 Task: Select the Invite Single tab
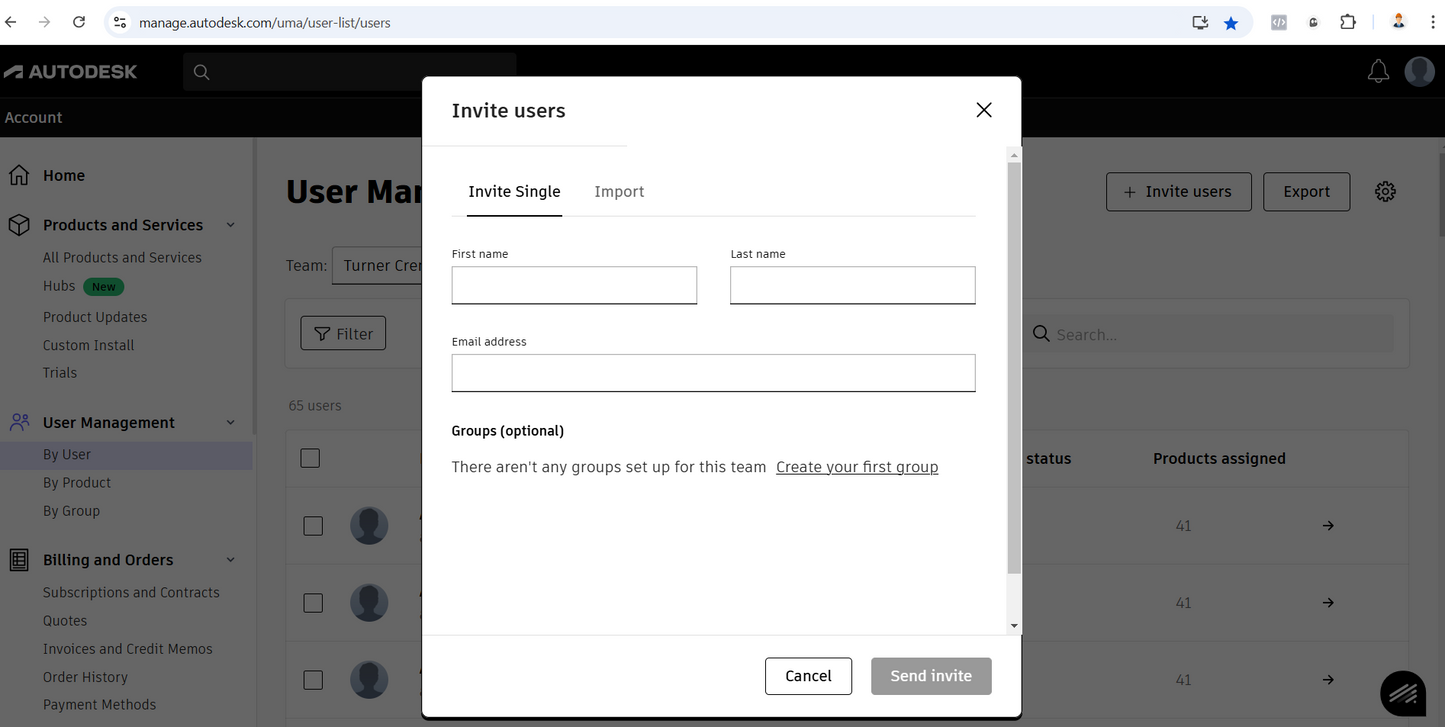coord(514,192)
